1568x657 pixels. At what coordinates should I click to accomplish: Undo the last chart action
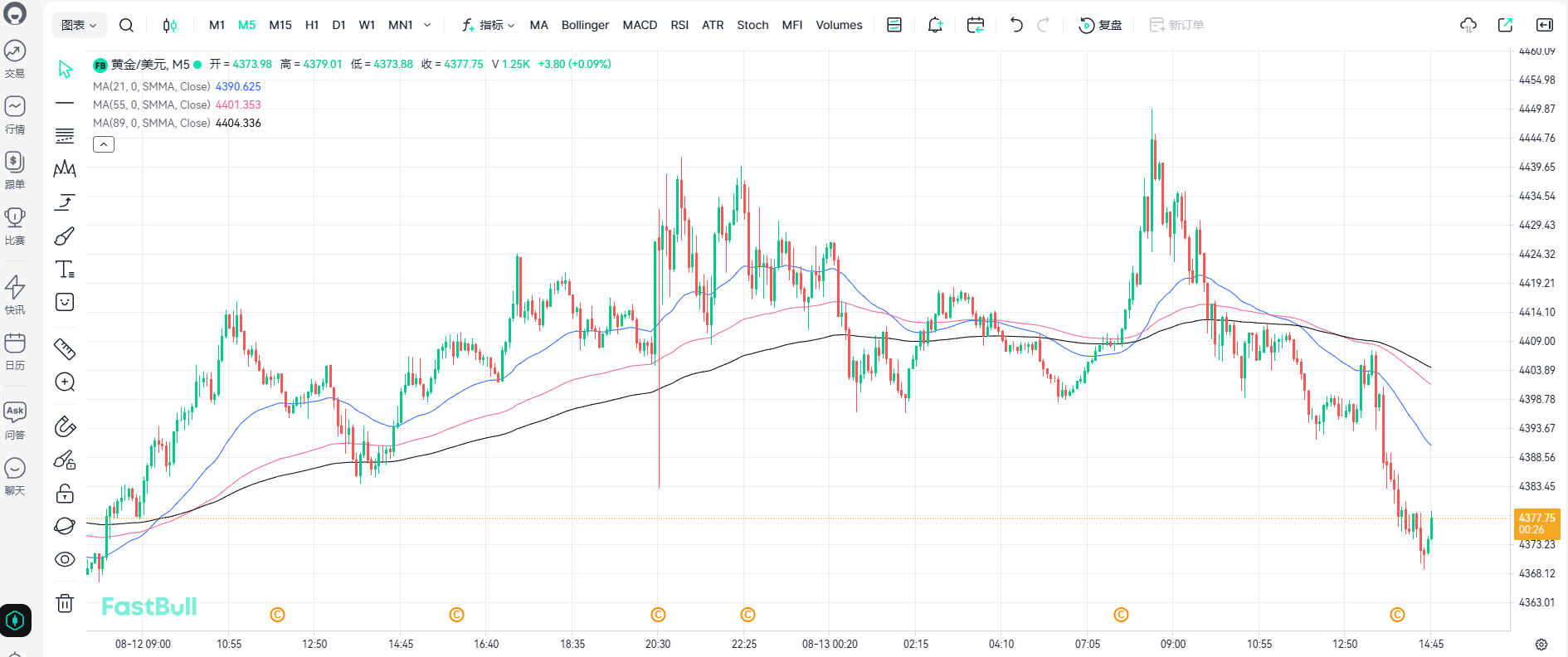(1016, 25)
